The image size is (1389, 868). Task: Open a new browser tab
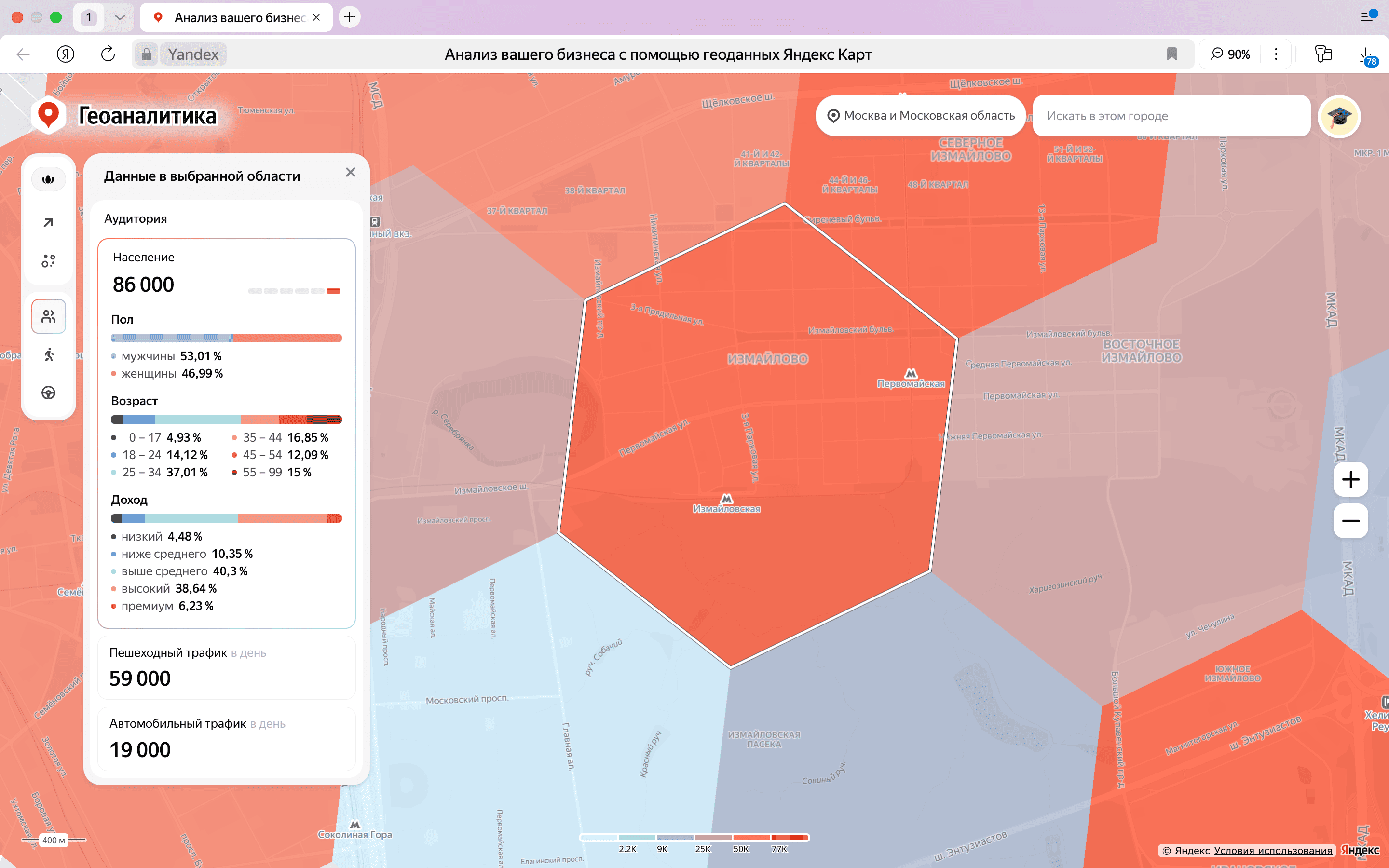click(350, 17)
